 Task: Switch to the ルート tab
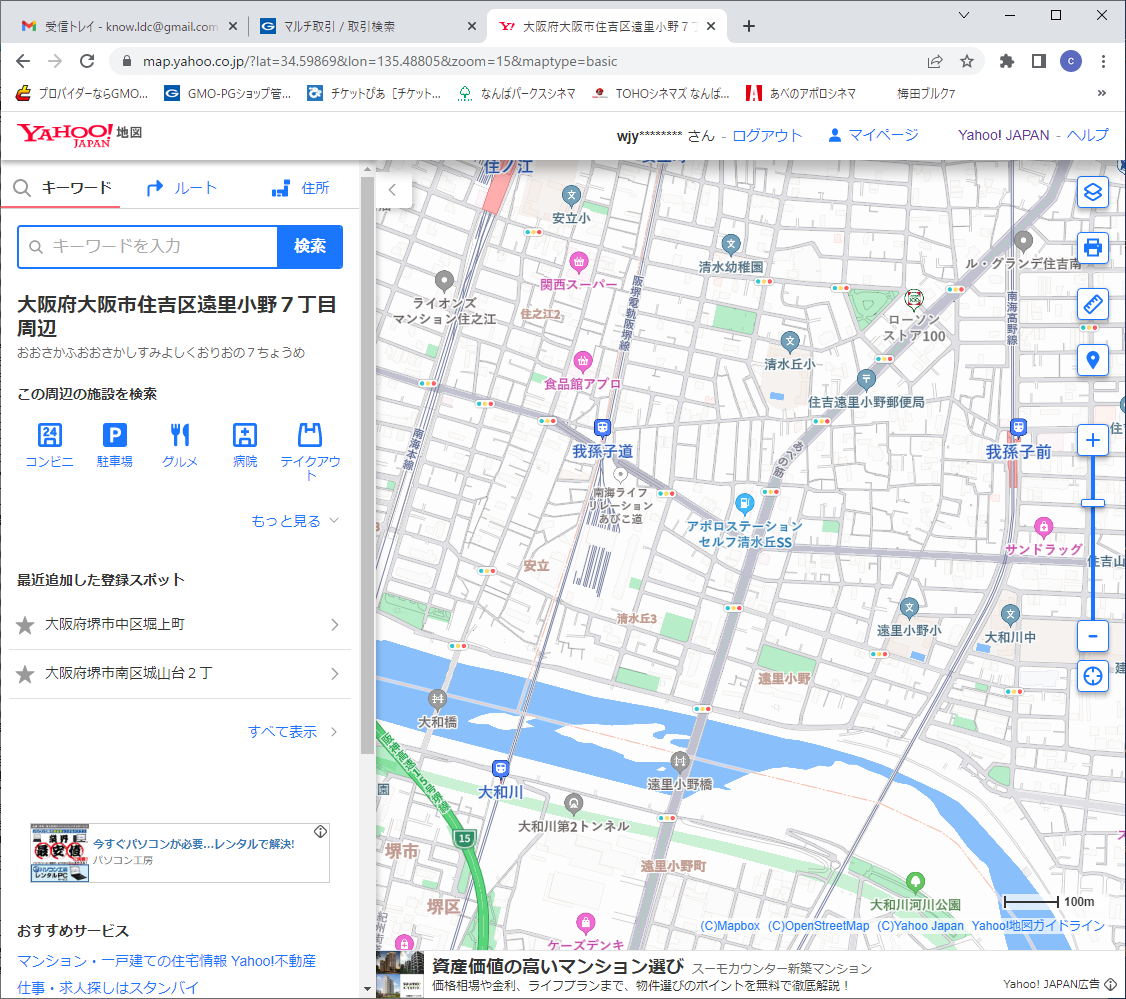tap(182, 188)
